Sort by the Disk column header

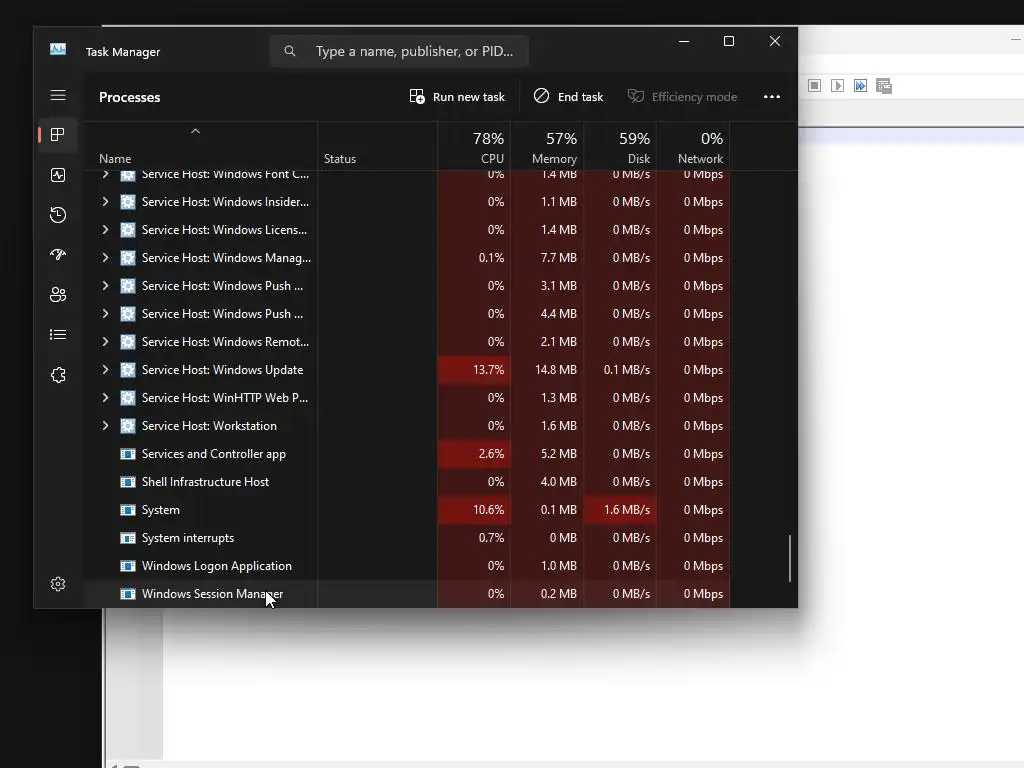pos(620,146)
